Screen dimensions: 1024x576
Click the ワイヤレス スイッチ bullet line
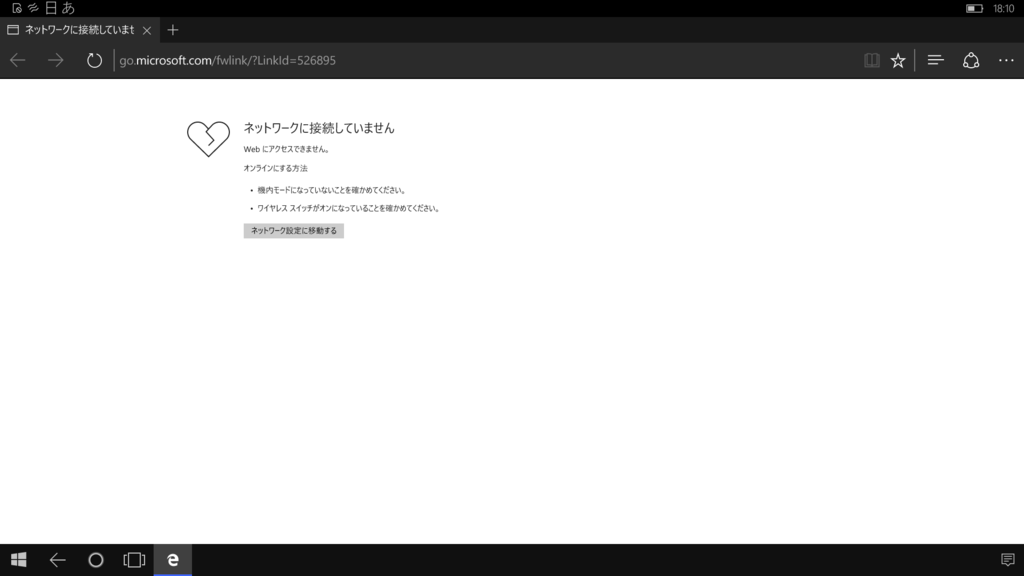pyautogui.click(x=349, y=208)
